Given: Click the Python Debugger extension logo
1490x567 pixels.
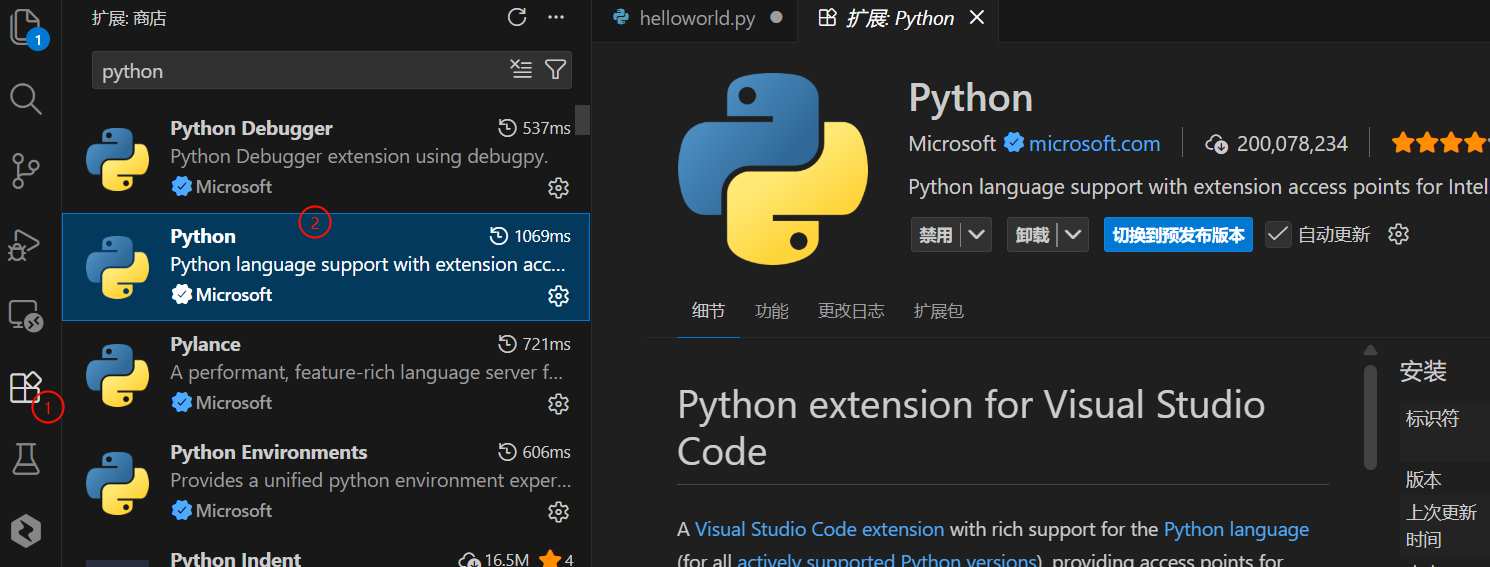Looking at the screenshot, I should coord(118,159).
